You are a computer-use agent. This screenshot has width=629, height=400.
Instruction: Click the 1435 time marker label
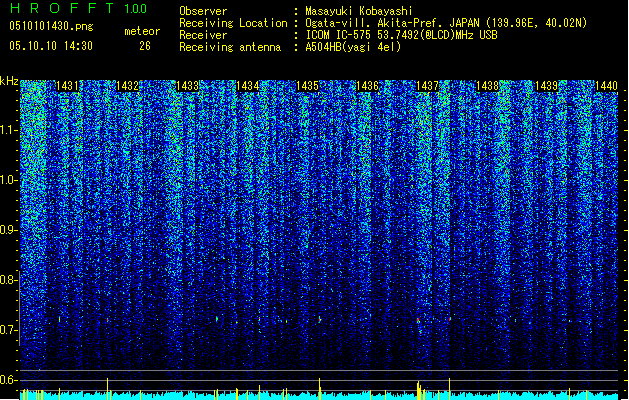pos(307,86)
